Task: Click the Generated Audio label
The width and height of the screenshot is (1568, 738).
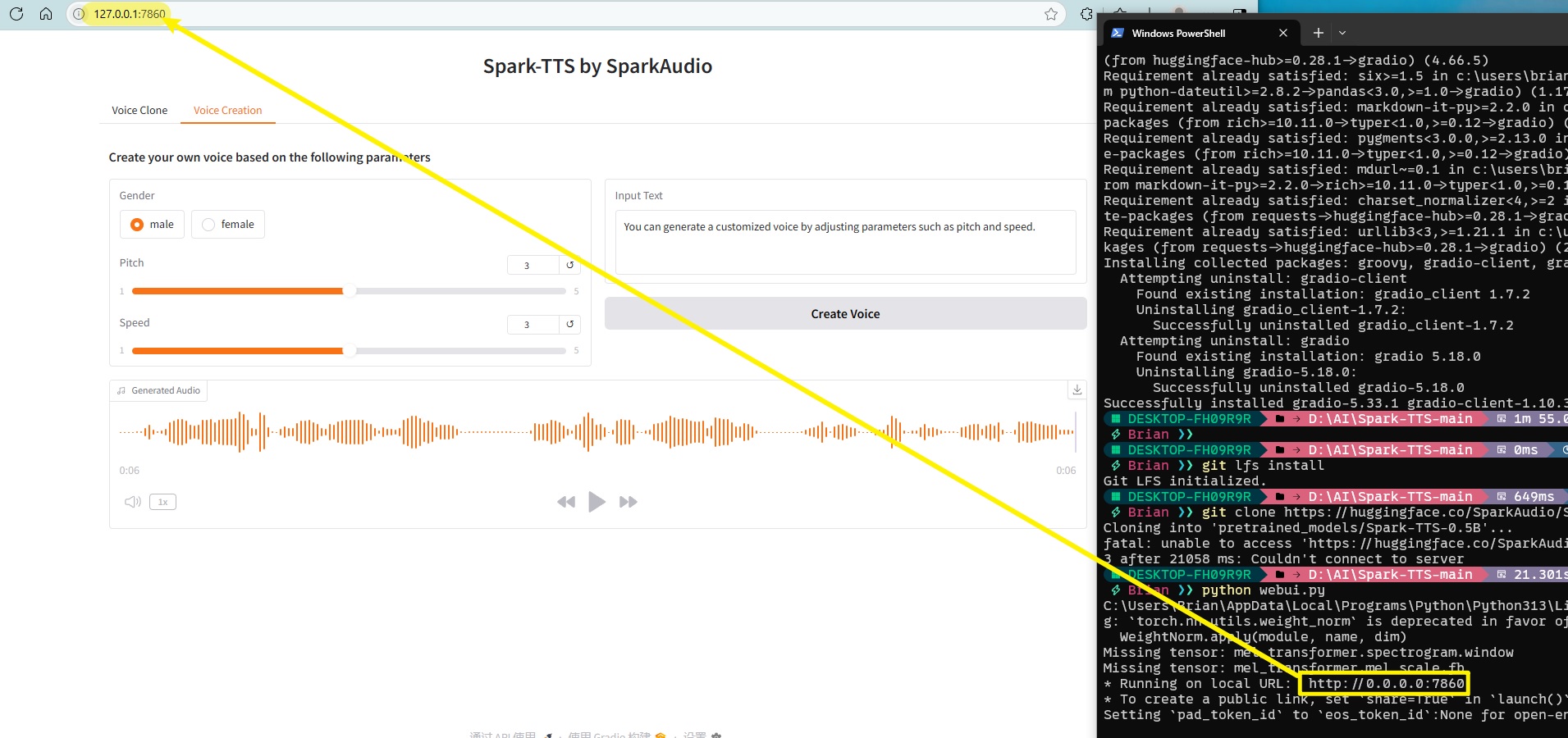Action: pyautogui.click(x=159, y=390)
